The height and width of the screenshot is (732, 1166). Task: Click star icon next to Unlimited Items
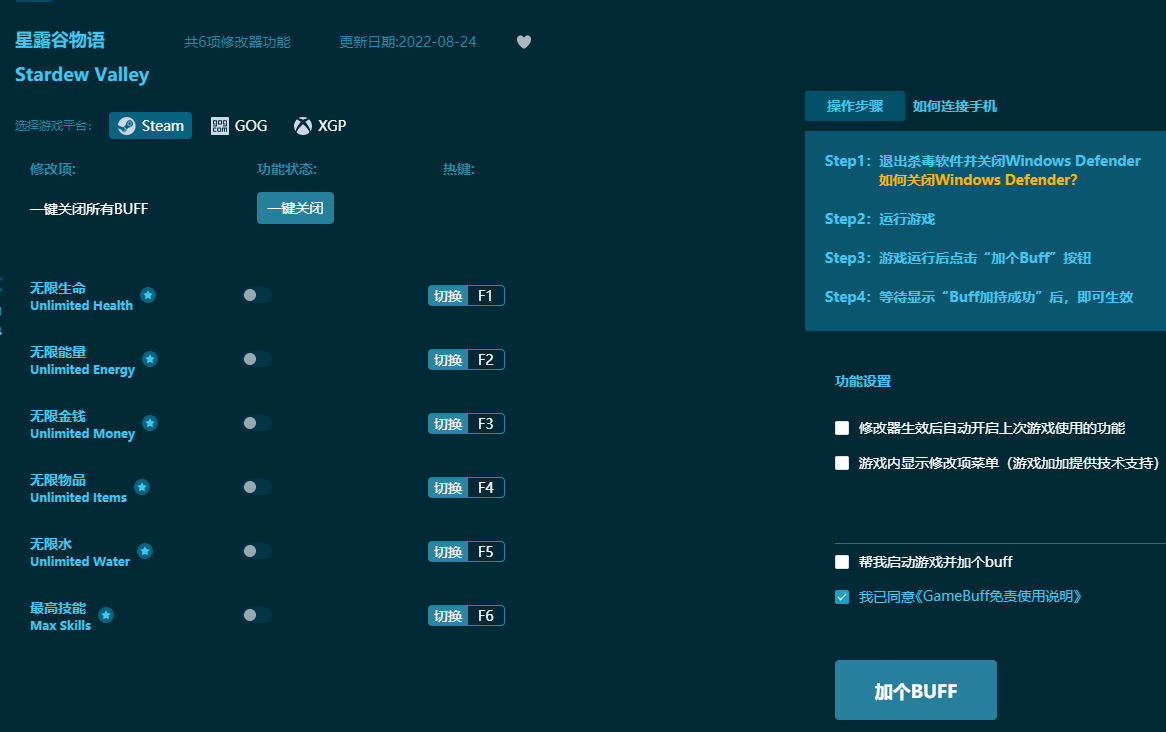(142, 487)
